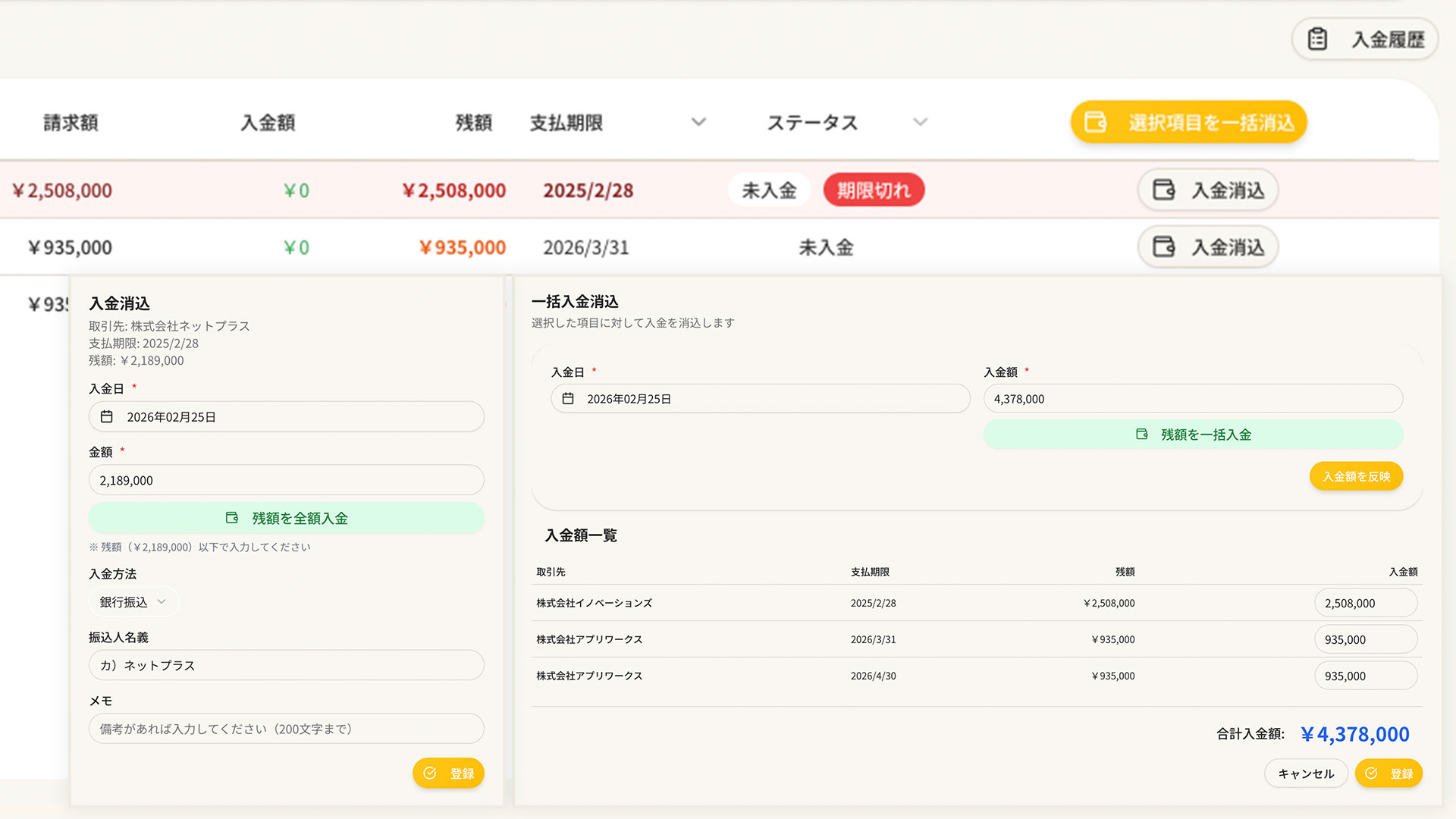The image size is (1456, 819).
Task: Click the checkmark icon on the left form's 登録 button
Action: pos(430,773)
